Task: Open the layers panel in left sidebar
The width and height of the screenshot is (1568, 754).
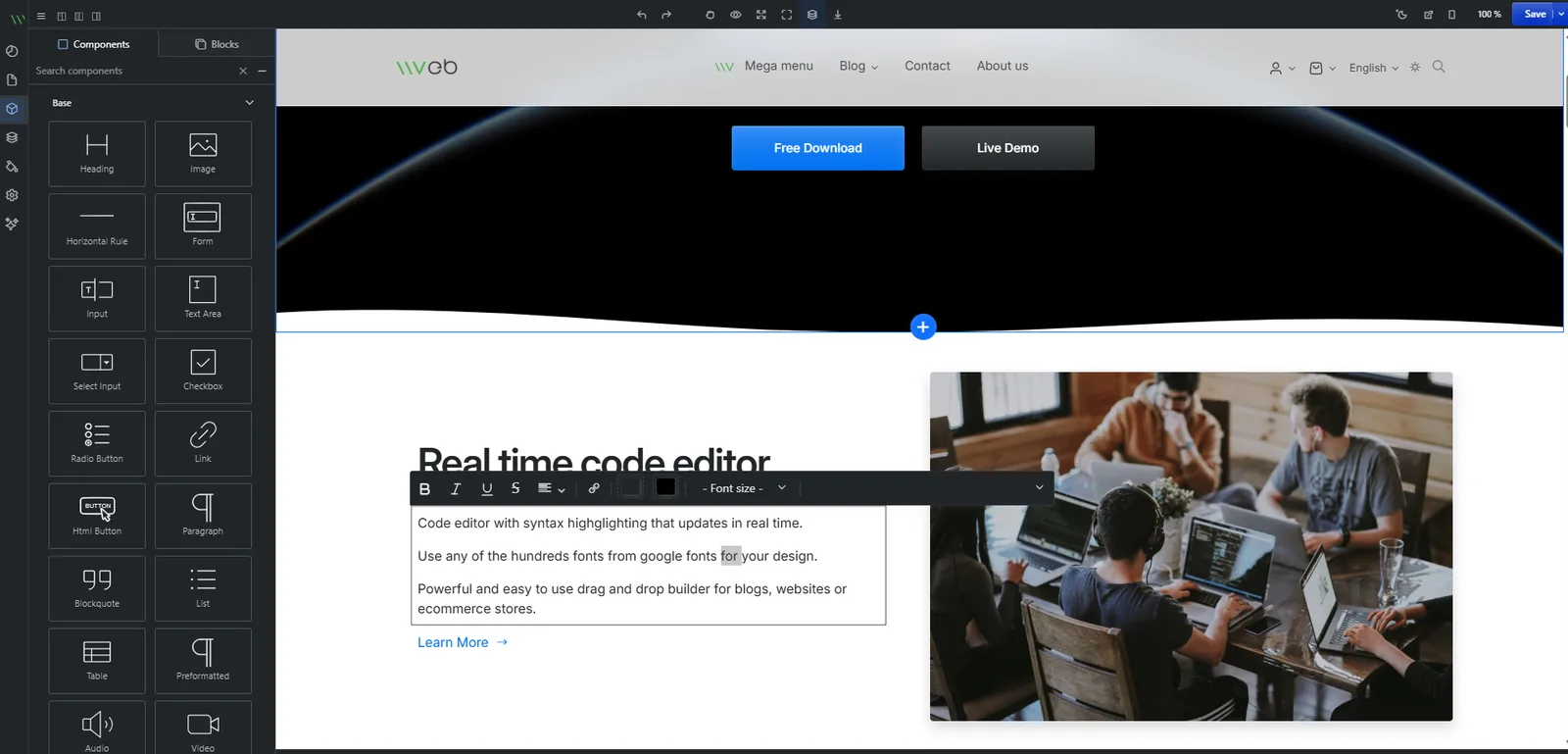Action: (12, 137)
